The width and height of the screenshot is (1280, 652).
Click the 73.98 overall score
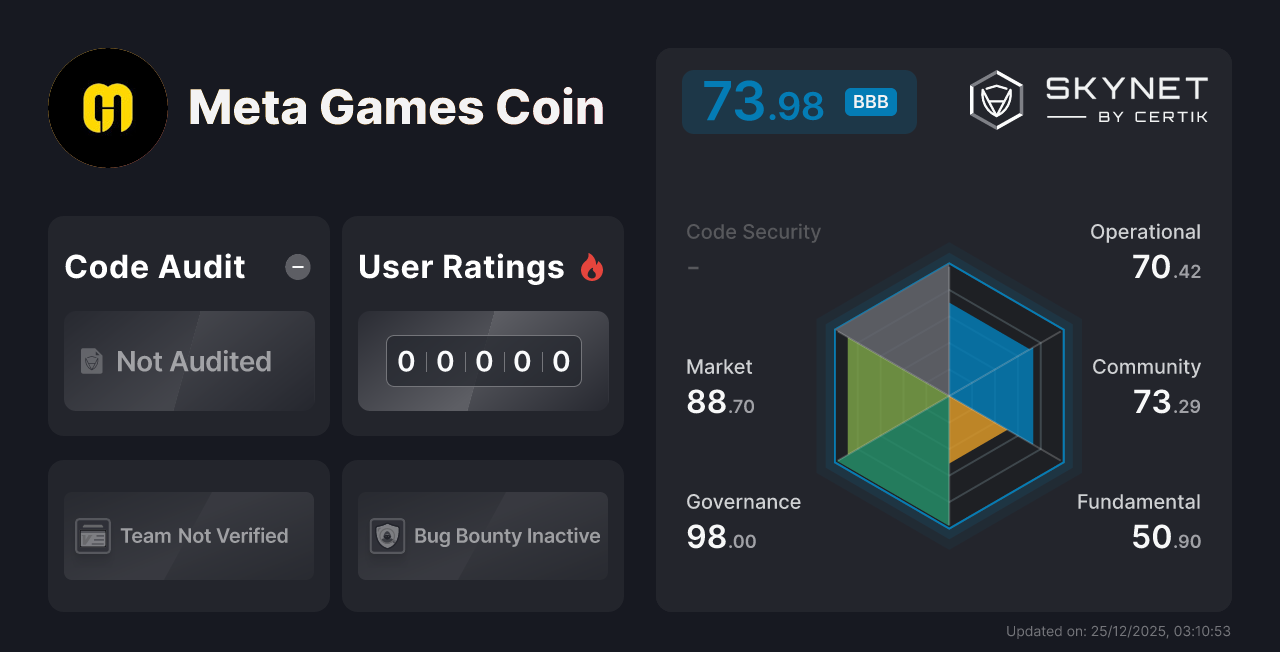[763, 101]
